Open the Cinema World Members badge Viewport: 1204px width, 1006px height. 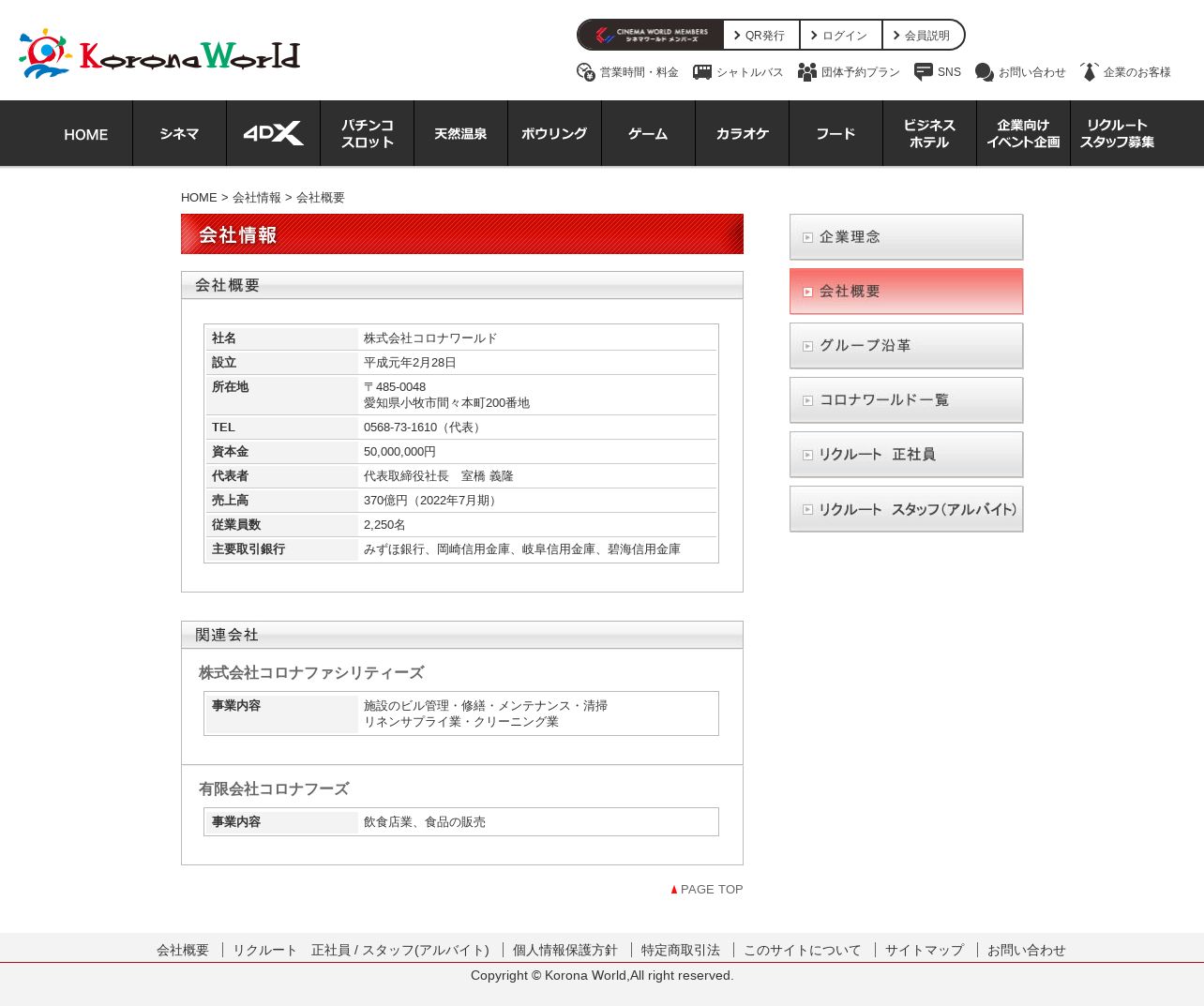(x=651, y=35)
